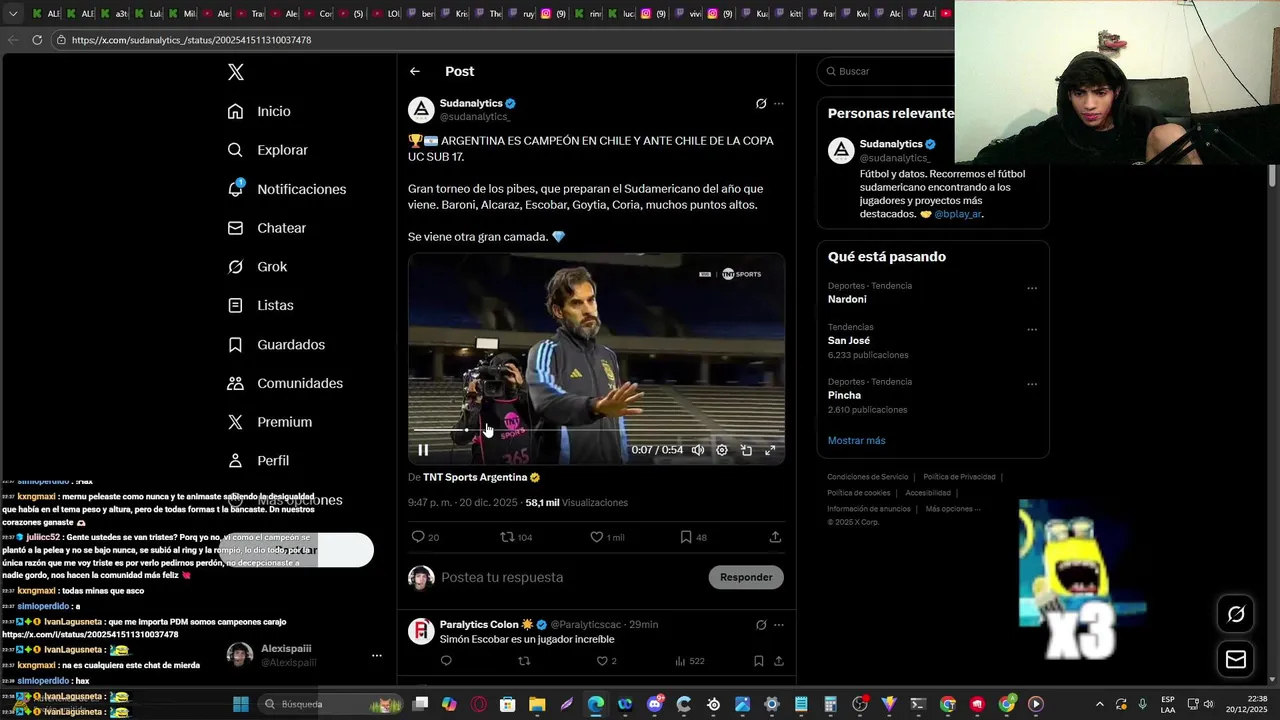Show hidden system tray icons
This screenshot has width=1280, height=720.
click(x=1100, y=704)
